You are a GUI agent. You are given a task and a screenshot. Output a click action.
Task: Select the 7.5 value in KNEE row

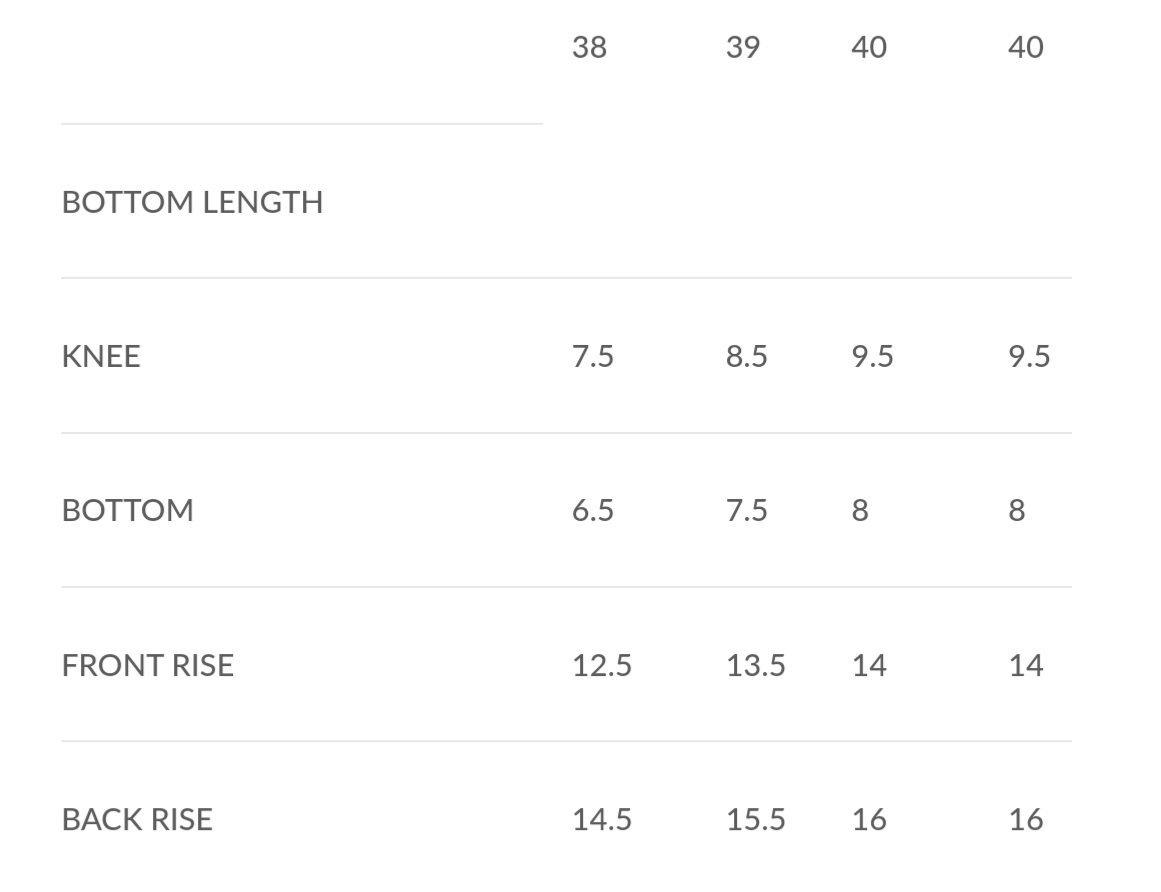592,356
